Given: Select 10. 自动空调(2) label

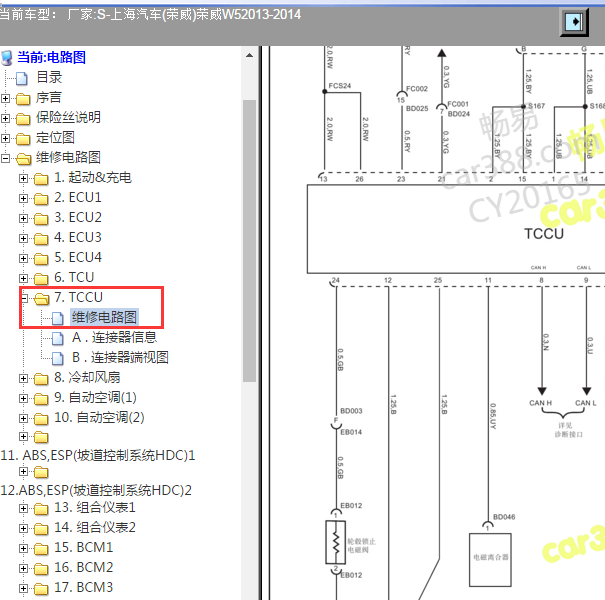Looking at the screenshot, I should click(x=99, y=418).
